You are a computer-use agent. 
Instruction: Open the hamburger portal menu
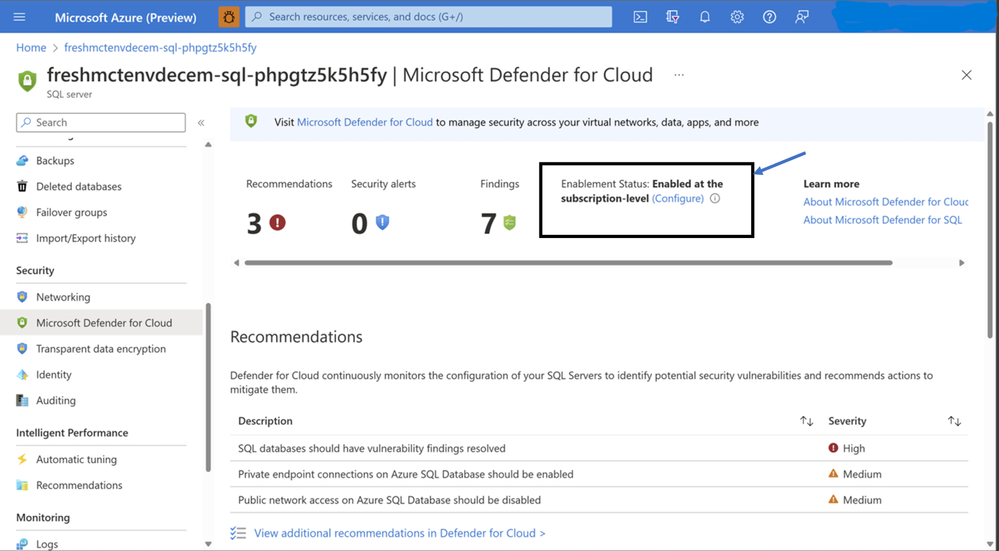click(20, 17)
